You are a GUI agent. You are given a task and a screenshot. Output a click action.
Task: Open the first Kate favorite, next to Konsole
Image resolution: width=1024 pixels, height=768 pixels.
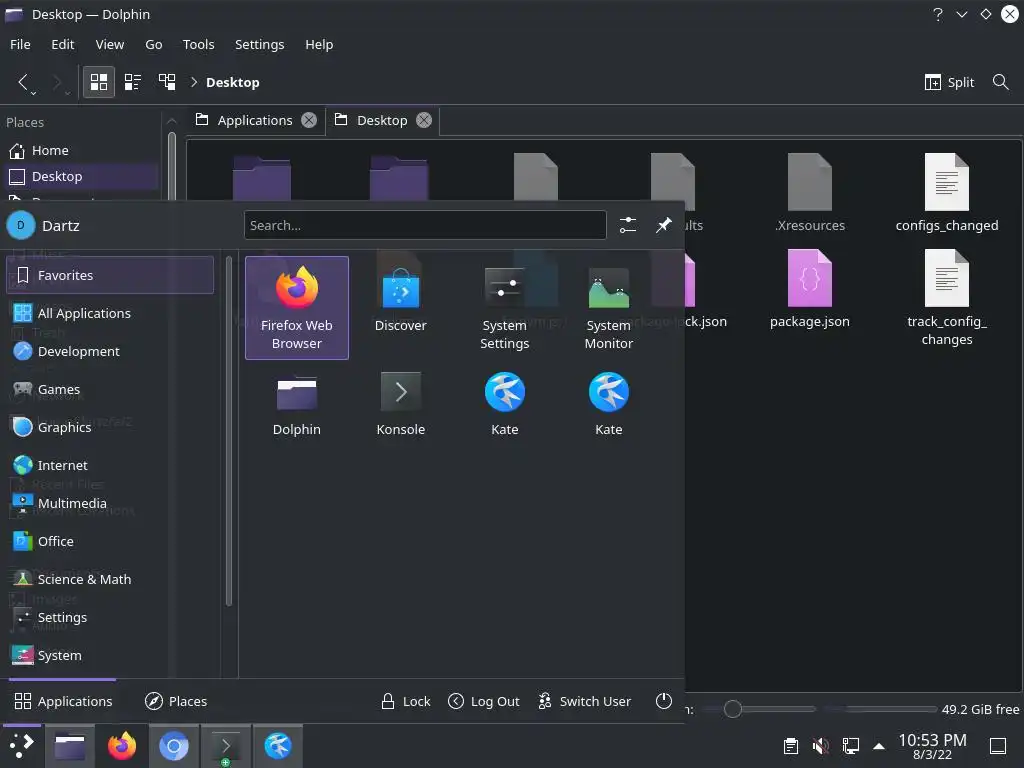[504, 404]
